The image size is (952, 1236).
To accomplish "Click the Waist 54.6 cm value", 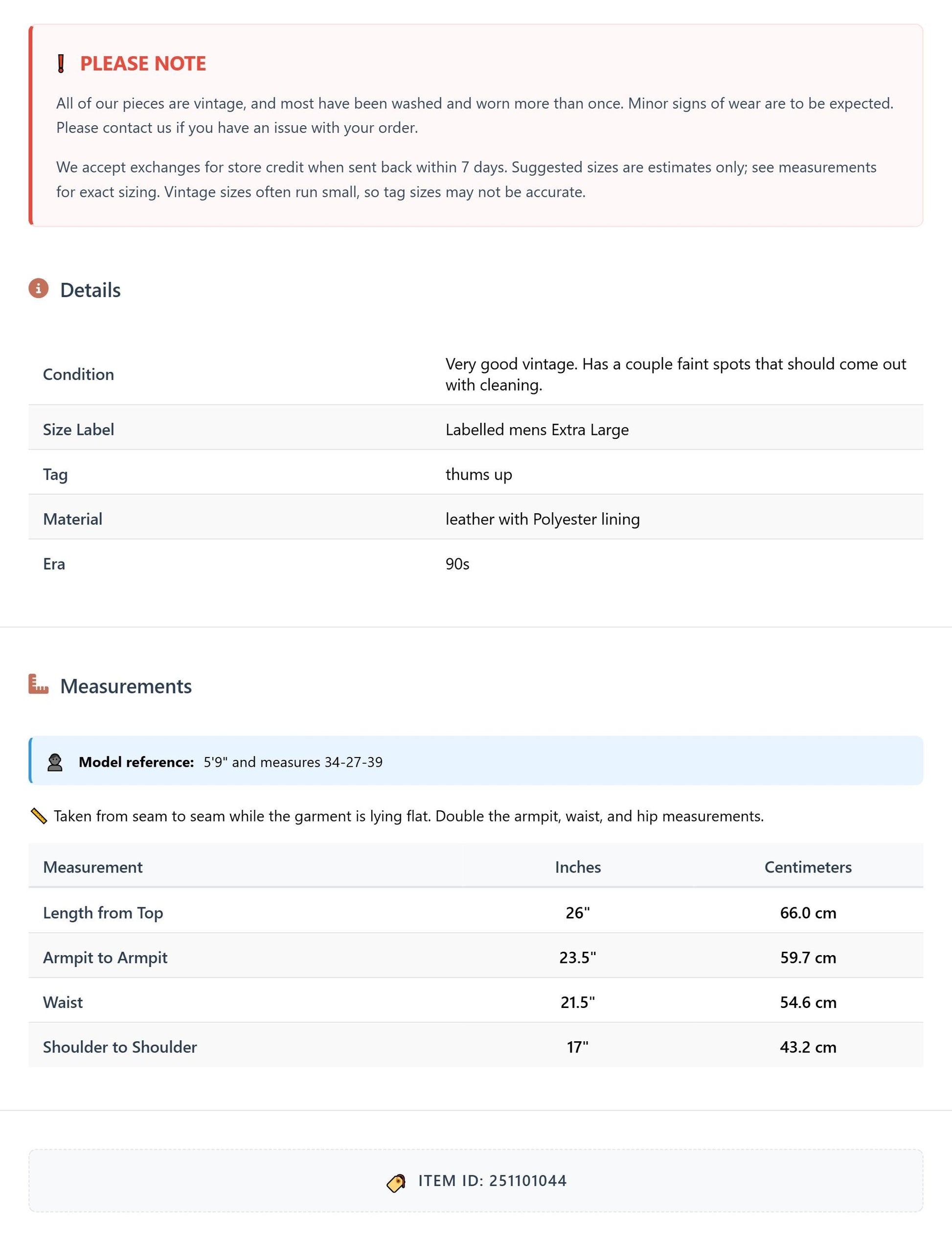I will pos(808,1002).
